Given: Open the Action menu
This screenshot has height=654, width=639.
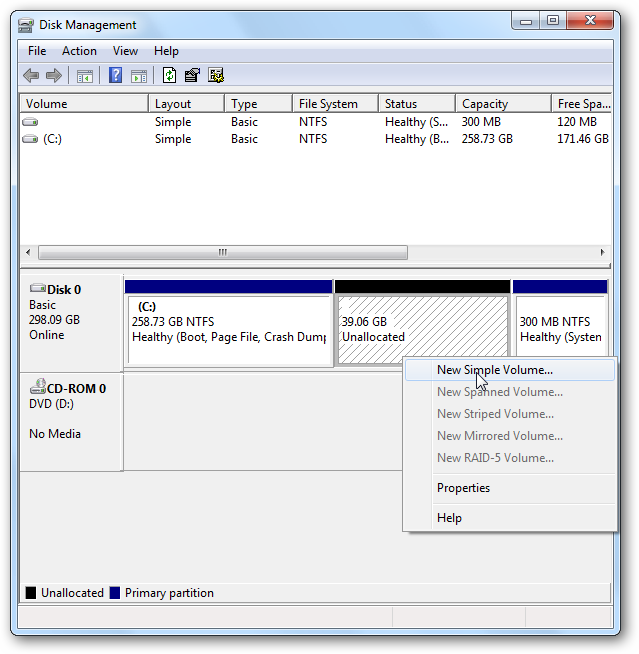Looking at the screenshot, I should coord(79,51).
